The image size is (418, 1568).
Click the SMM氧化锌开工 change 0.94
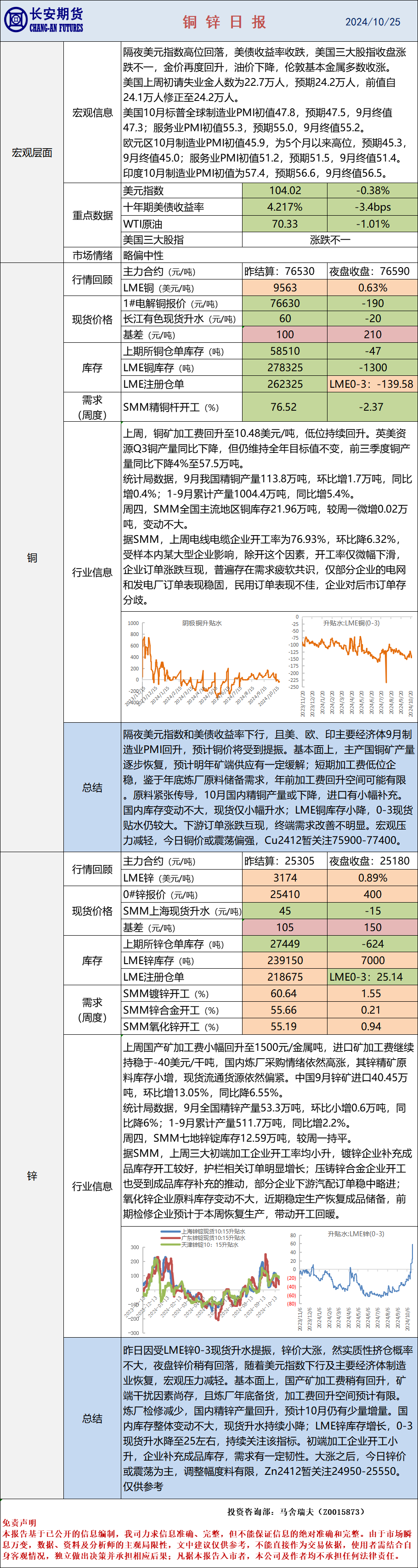pyautogui.click(x=373, y=1026)
